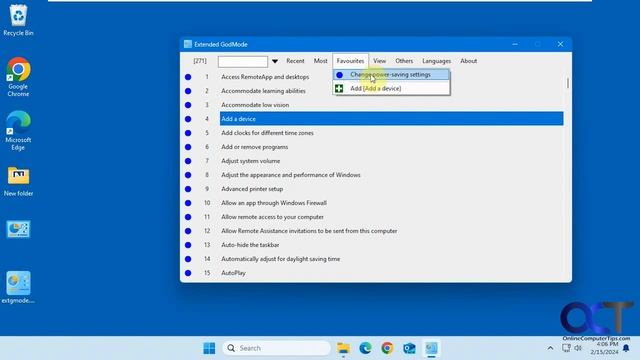Click the GodMode search input box
640x360 pixels.
tap(243, 61)
